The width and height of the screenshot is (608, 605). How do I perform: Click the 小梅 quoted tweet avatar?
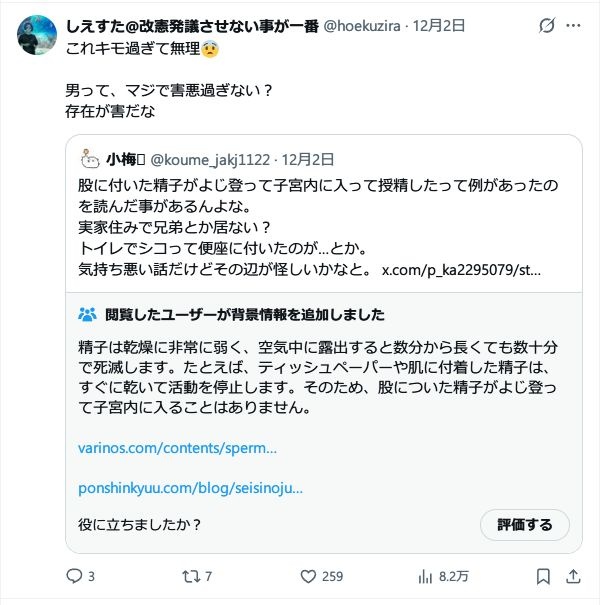pos(89,159)
